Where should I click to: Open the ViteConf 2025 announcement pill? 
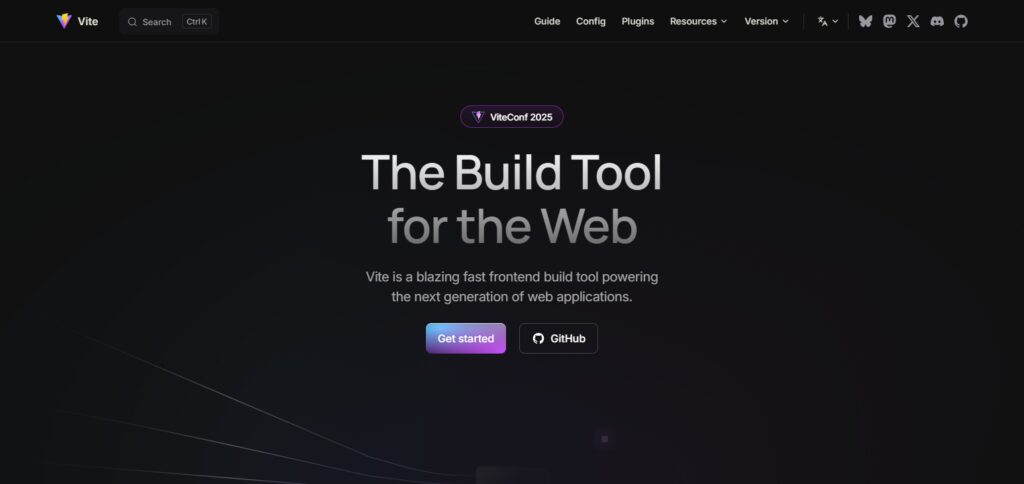(512, 117)
